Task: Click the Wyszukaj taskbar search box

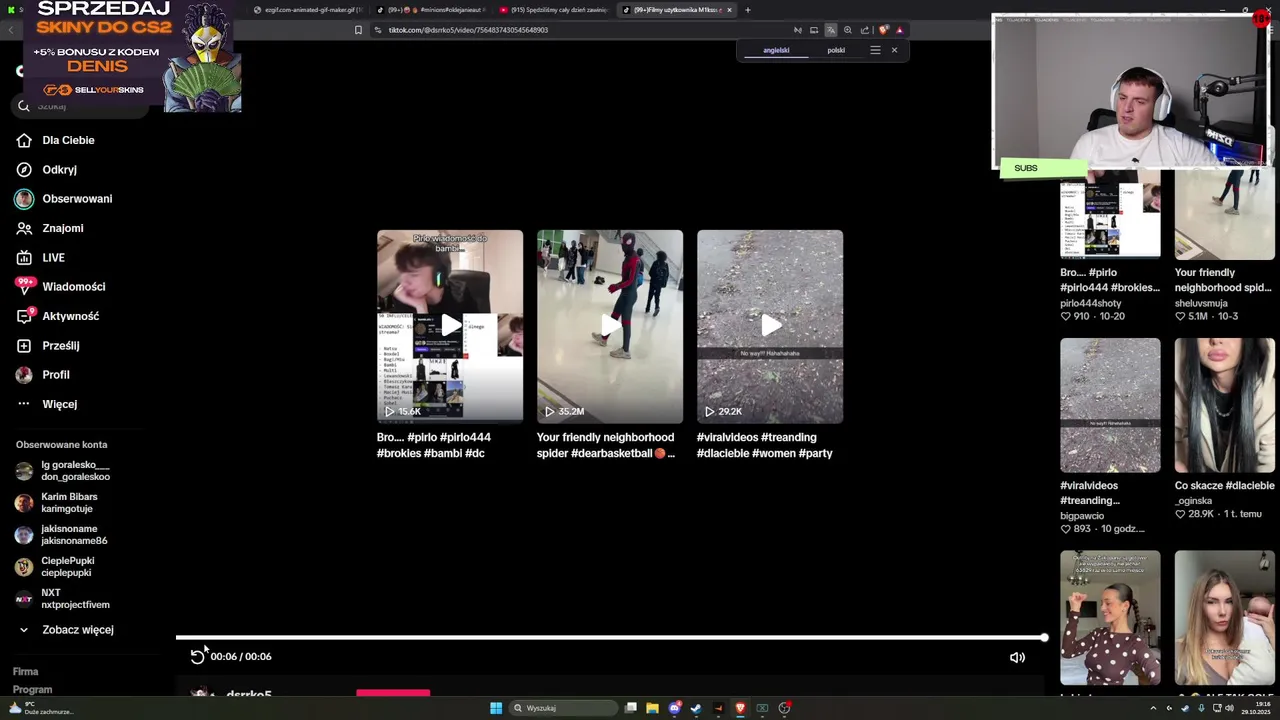Action: click(x=563, y=708)
